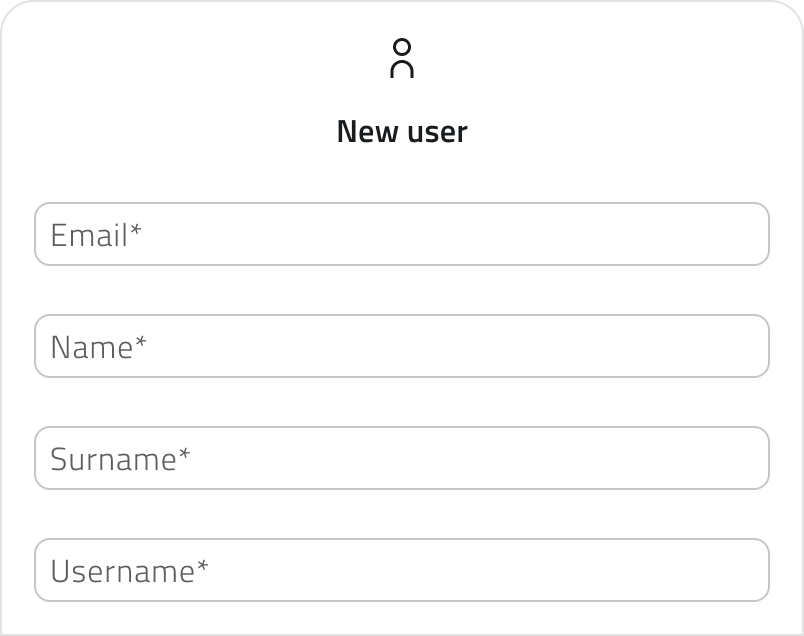Click the Username input
This screenshot has height=636, width=804.
pos(400,570)
